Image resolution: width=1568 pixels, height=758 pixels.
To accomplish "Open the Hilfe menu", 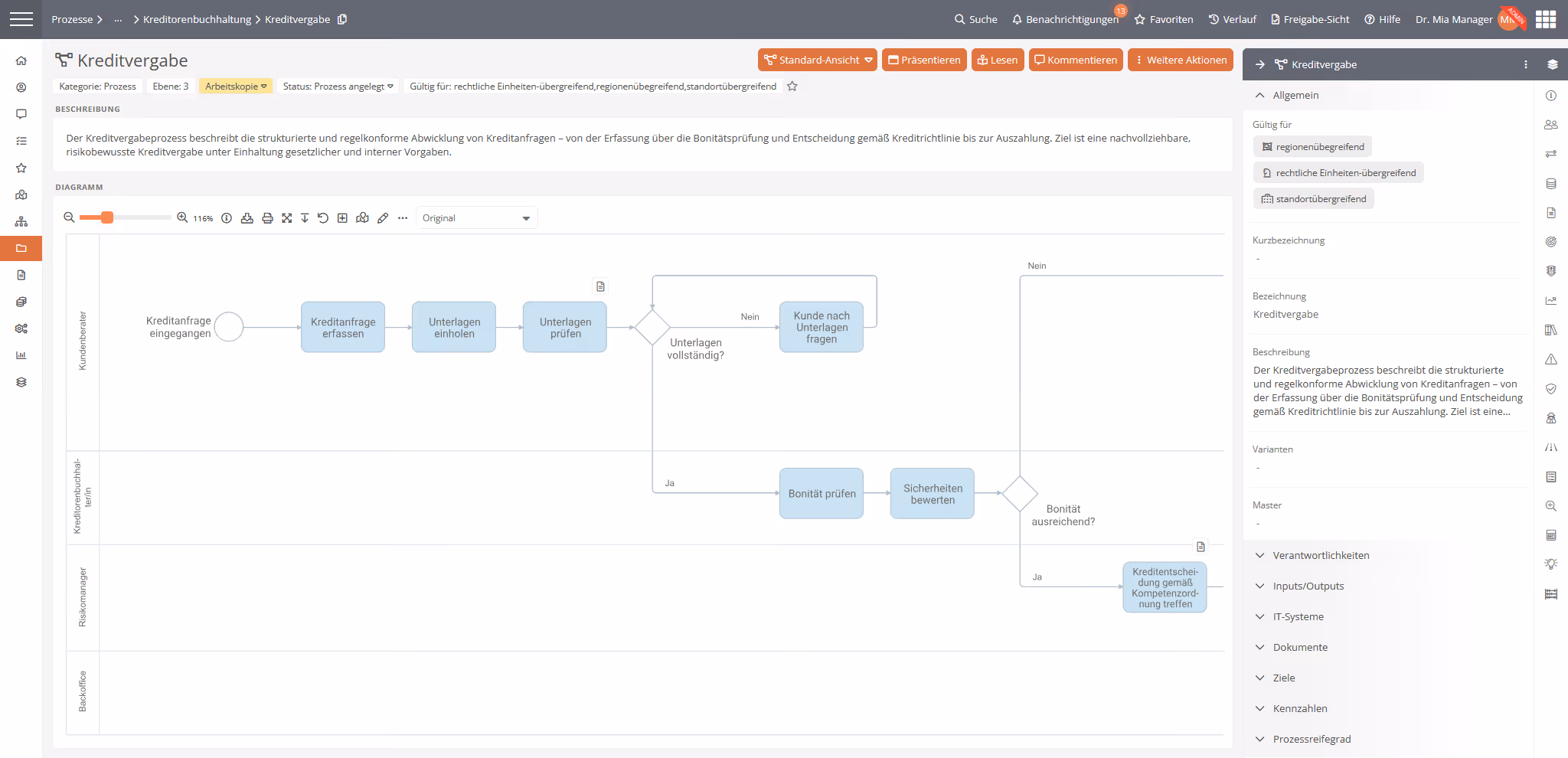I will click(1383, 19).
